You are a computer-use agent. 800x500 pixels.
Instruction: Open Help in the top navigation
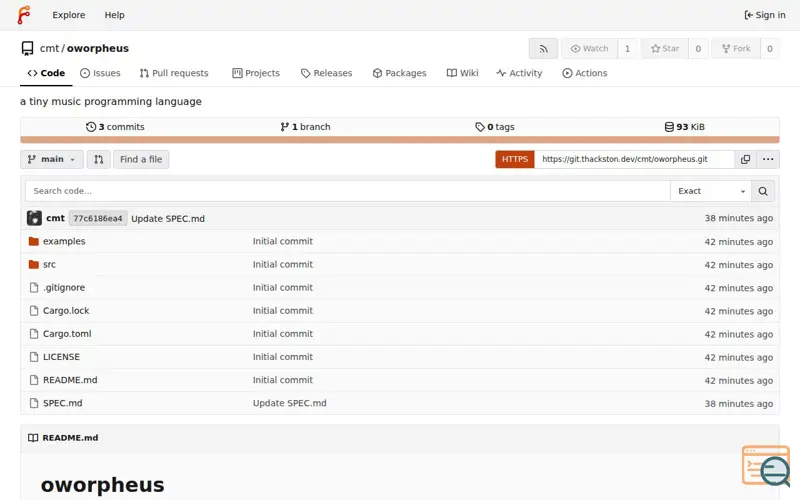pos(114,15)
